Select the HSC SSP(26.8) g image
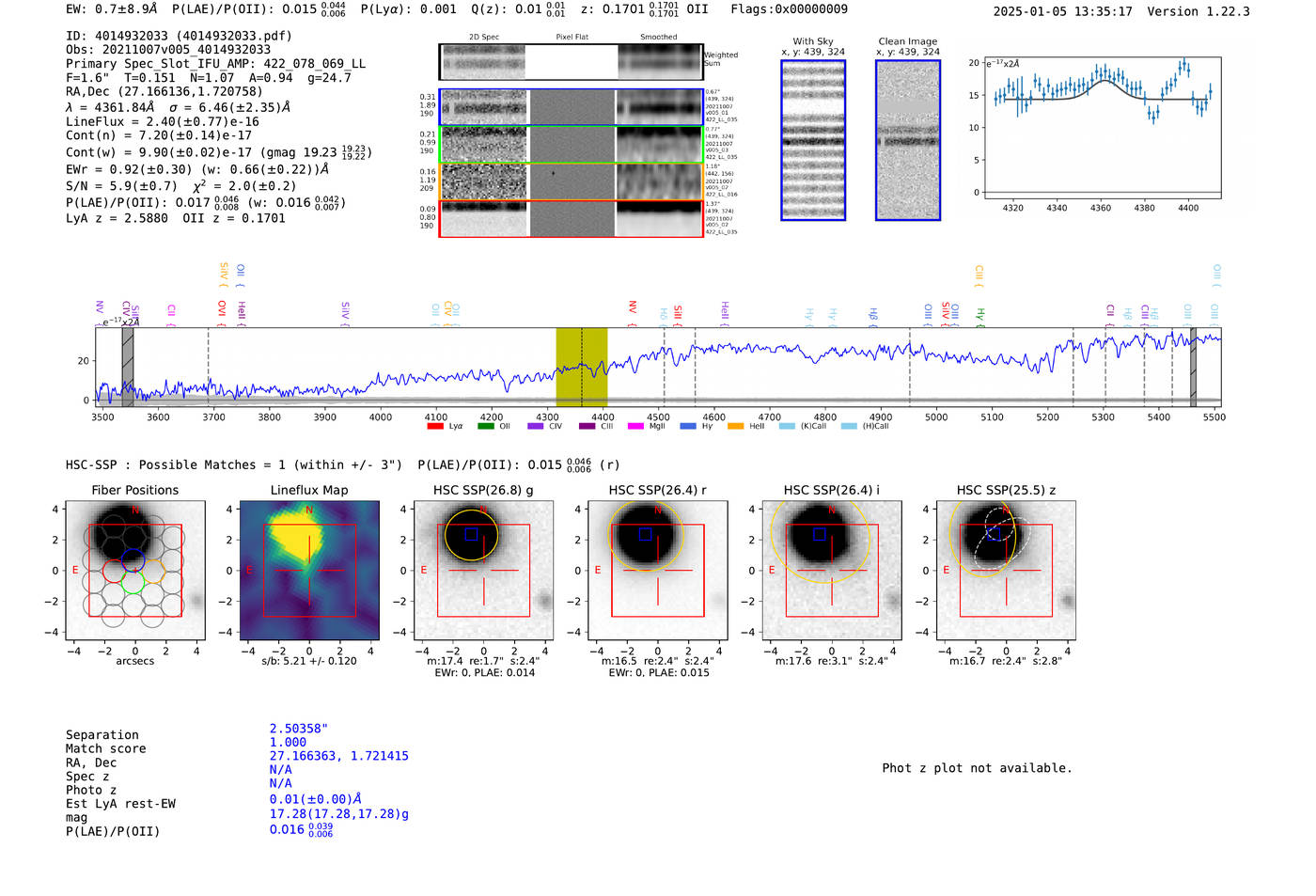 click(484, 571)
